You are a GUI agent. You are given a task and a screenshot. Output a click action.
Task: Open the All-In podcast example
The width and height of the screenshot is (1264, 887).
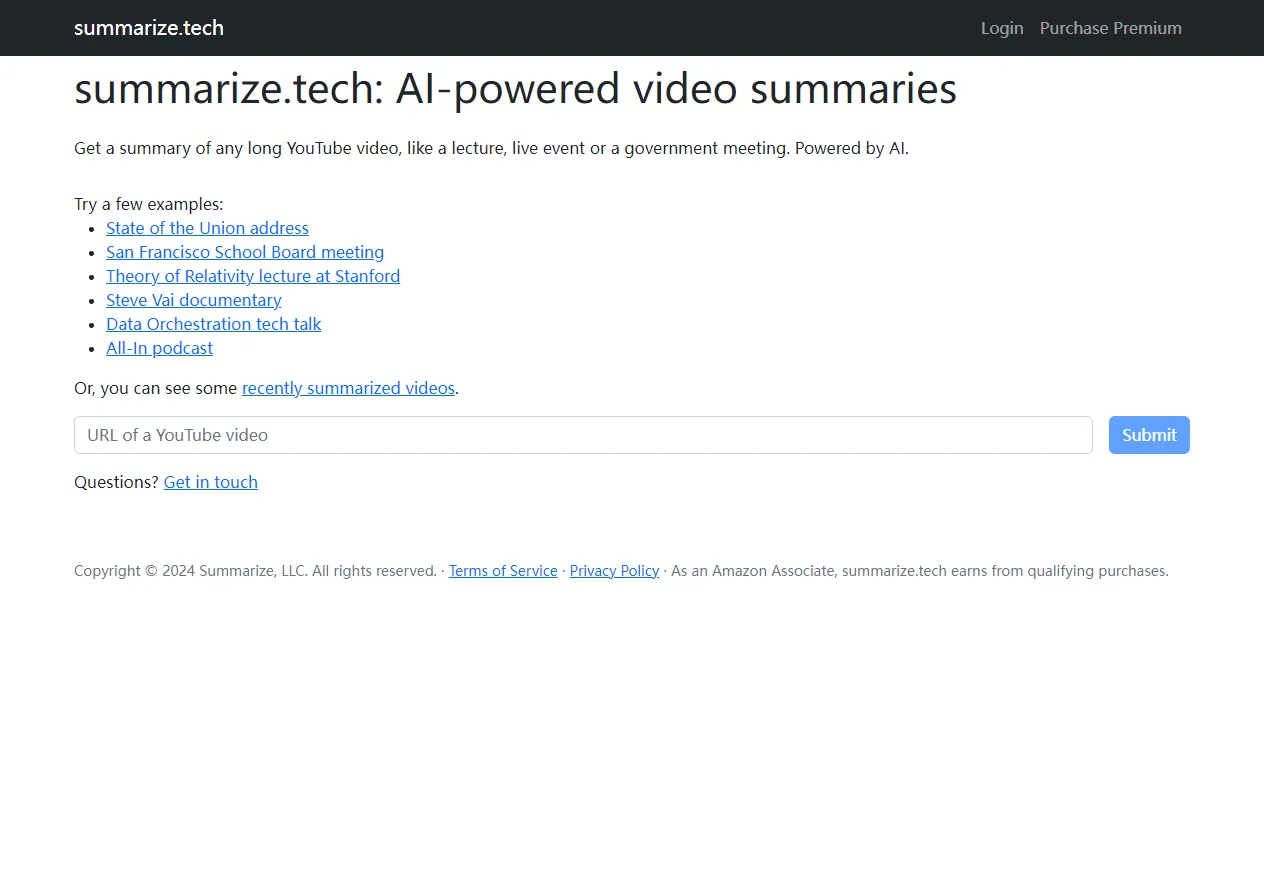tap(159, 348)
